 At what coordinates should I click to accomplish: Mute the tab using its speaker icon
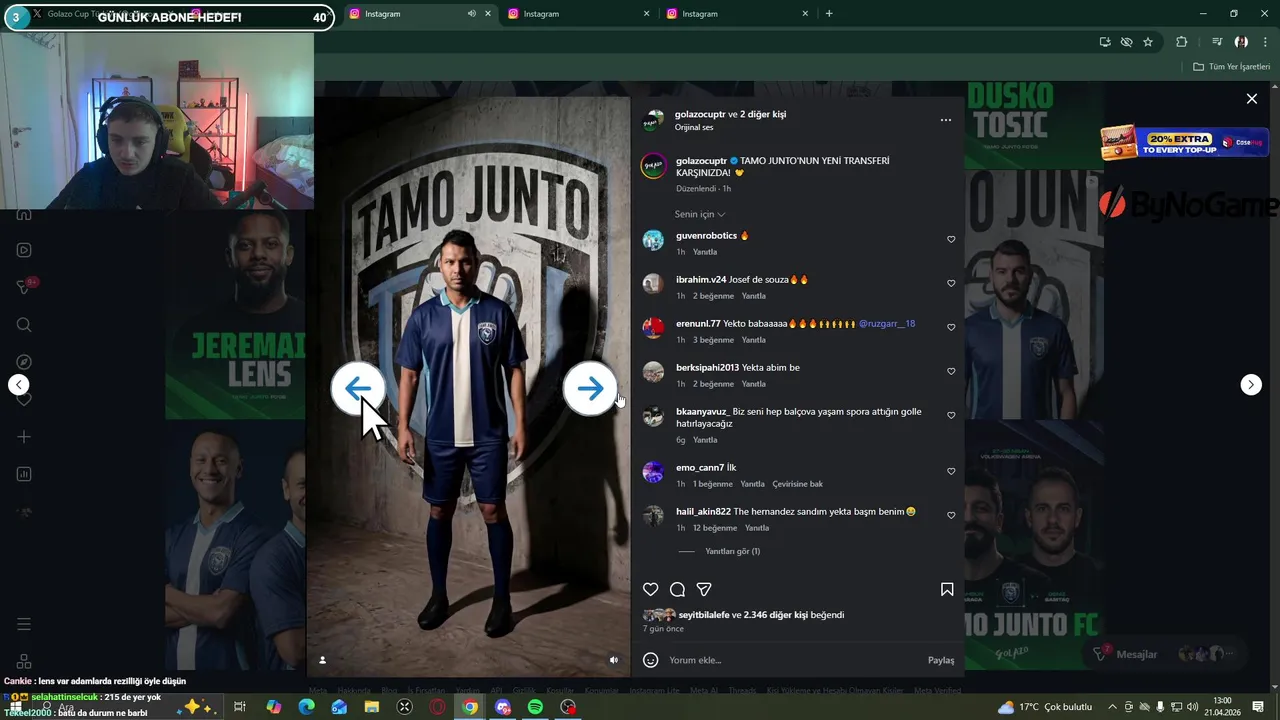click(471, 14)
